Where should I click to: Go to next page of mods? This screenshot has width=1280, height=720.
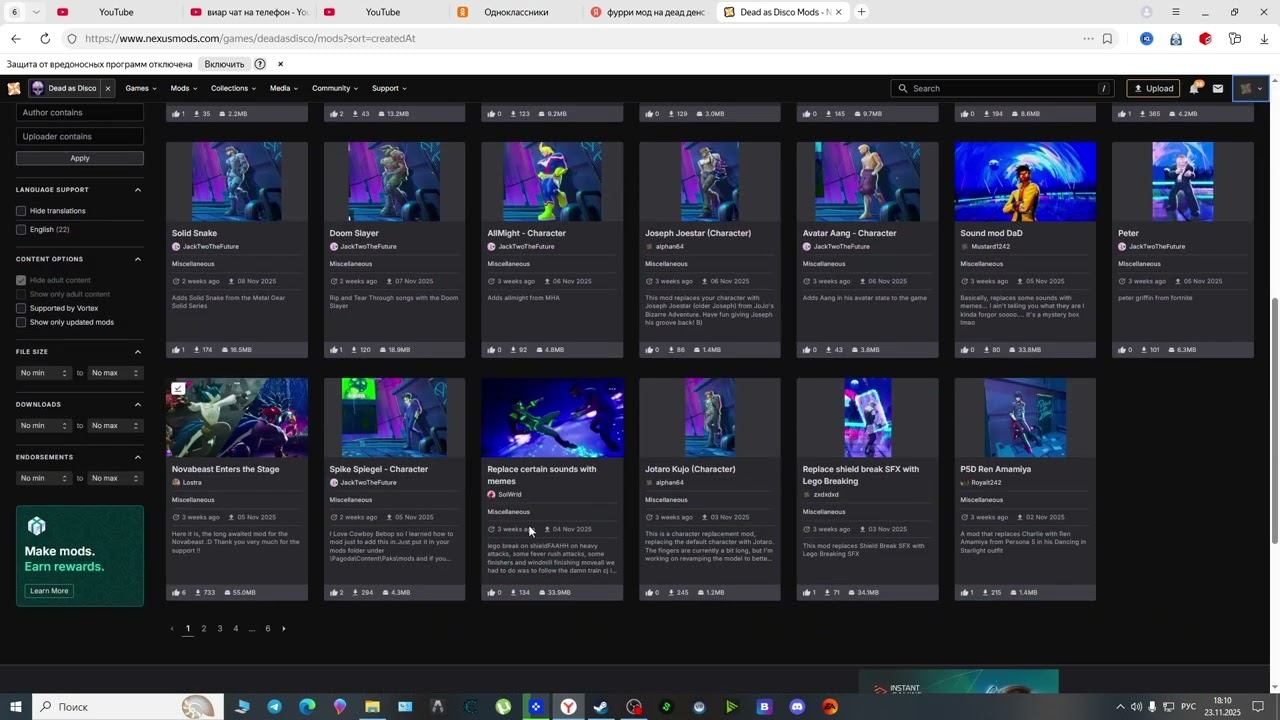[284, 629]
